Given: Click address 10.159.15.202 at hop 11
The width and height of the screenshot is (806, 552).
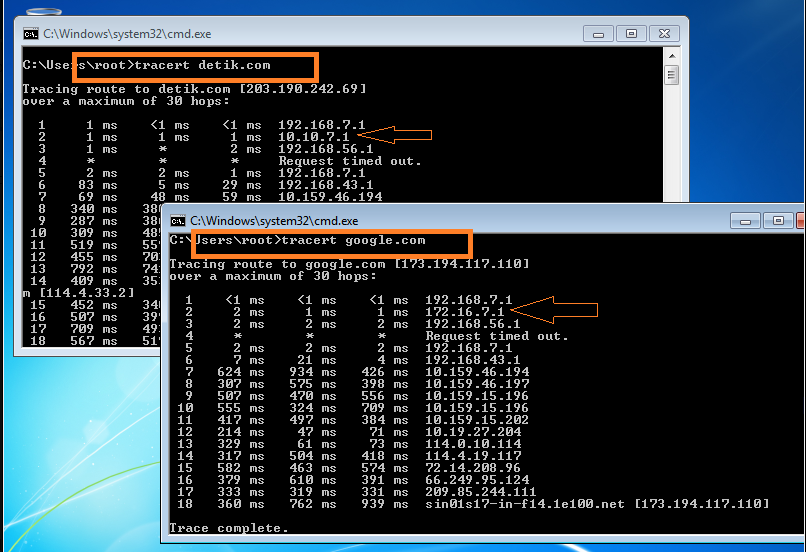Looking at the screenshot, I should (477, 420).
